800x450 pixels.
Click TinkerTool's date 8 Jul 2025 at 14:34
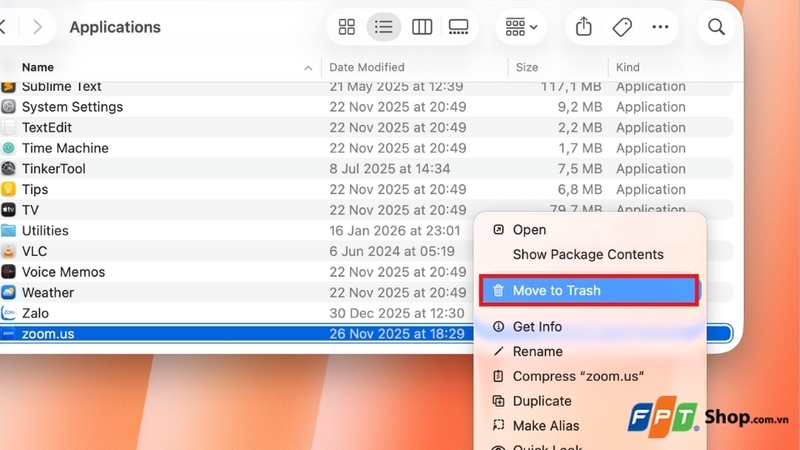tap(390, 169)
